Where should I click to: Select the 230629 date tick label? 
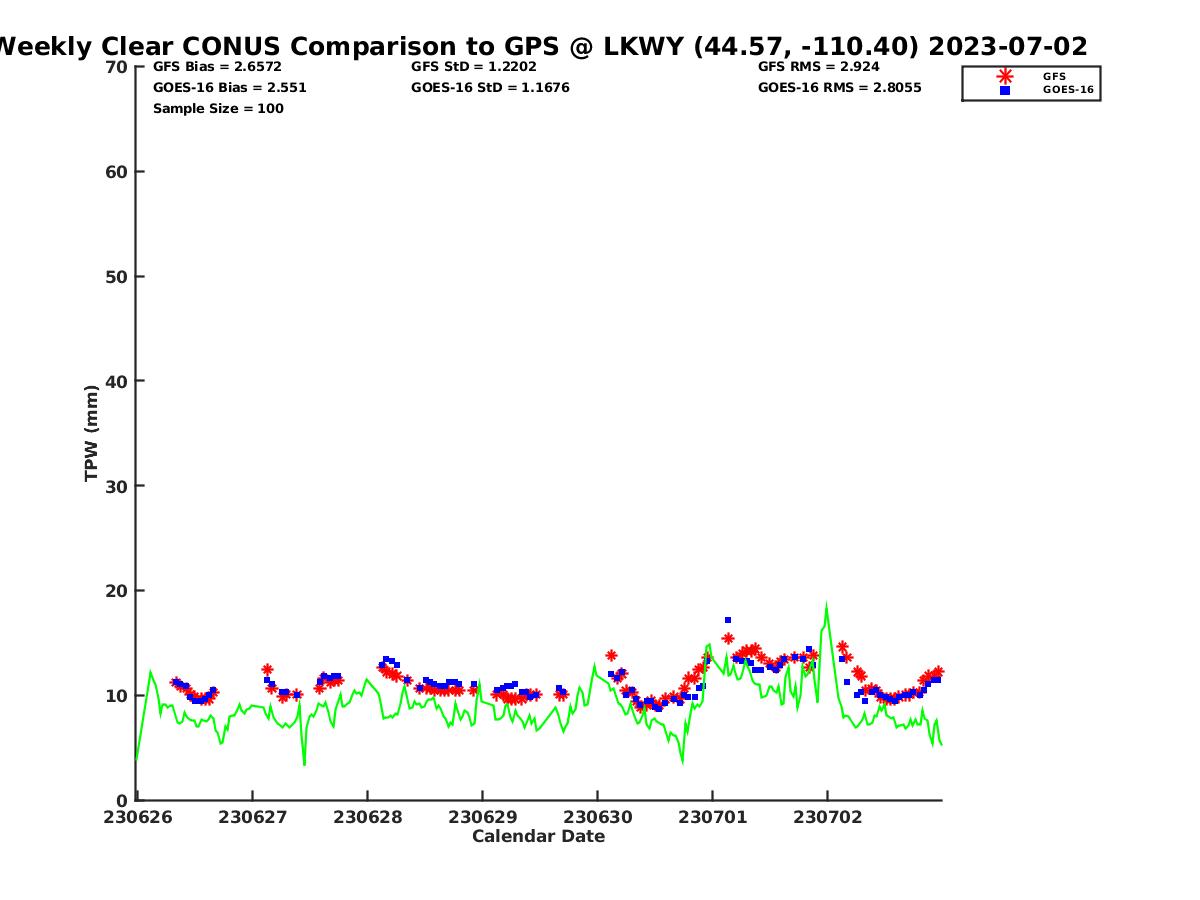tap(482, 817)
